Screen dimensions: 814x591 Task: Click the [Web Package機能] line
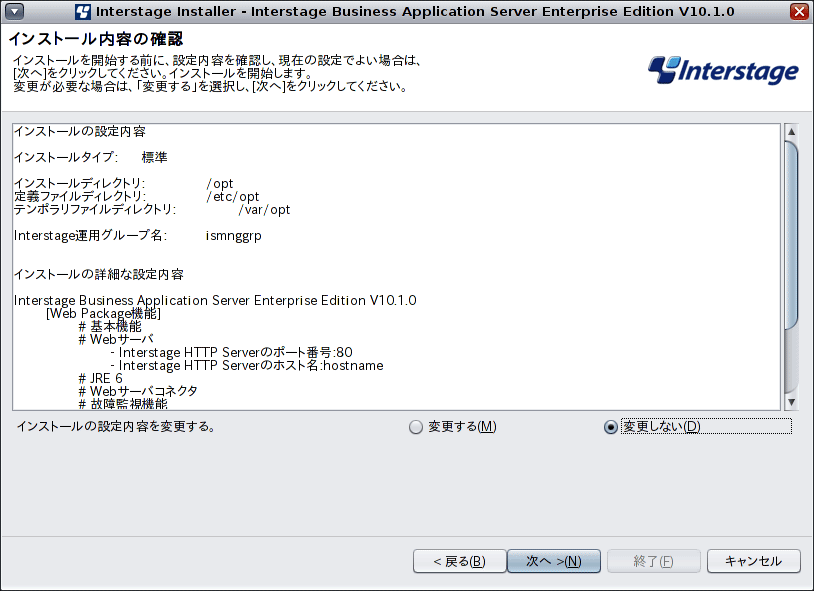tap(104, 313)
